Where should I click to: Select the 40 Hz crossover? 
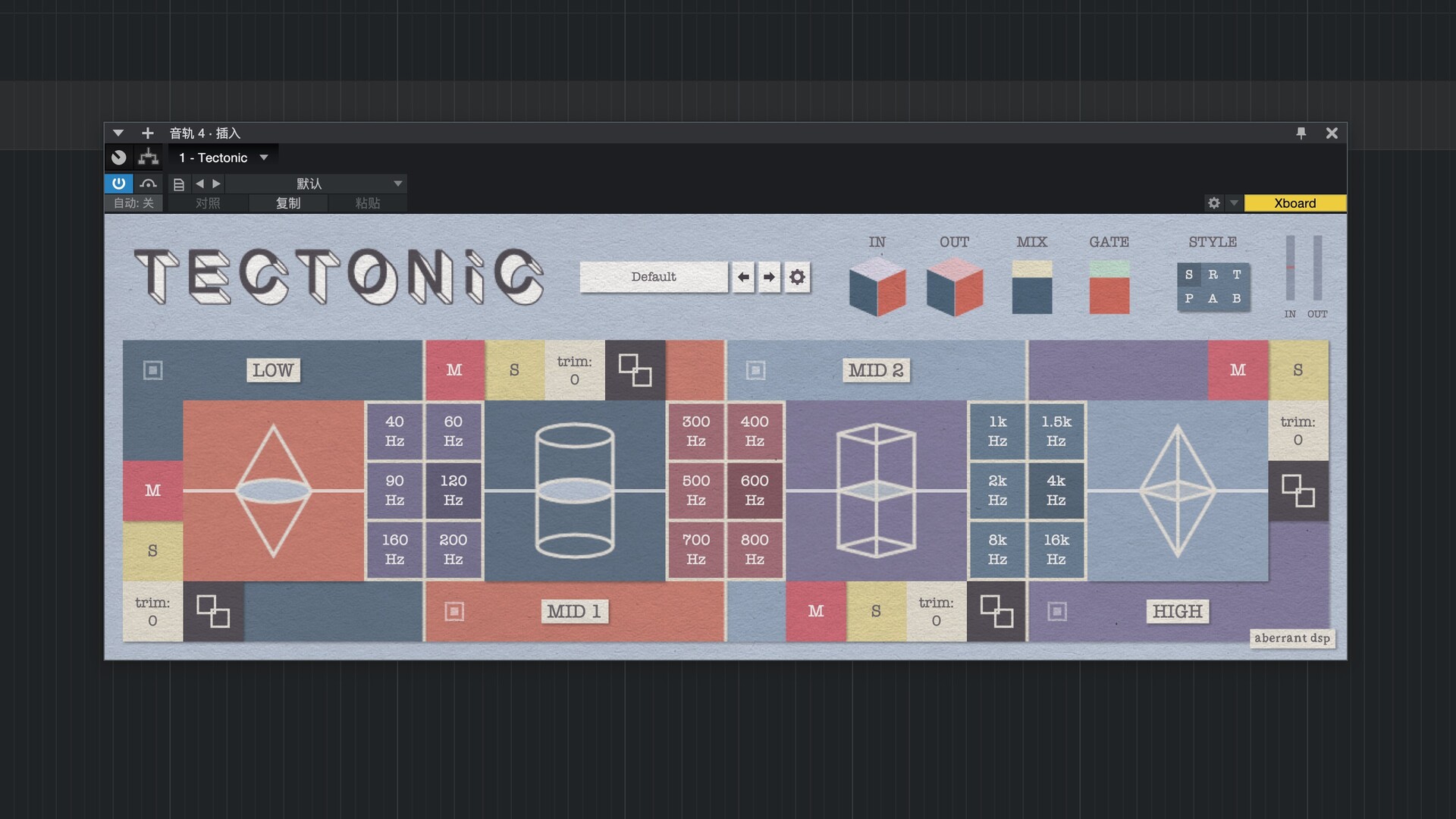pos(394,431)
